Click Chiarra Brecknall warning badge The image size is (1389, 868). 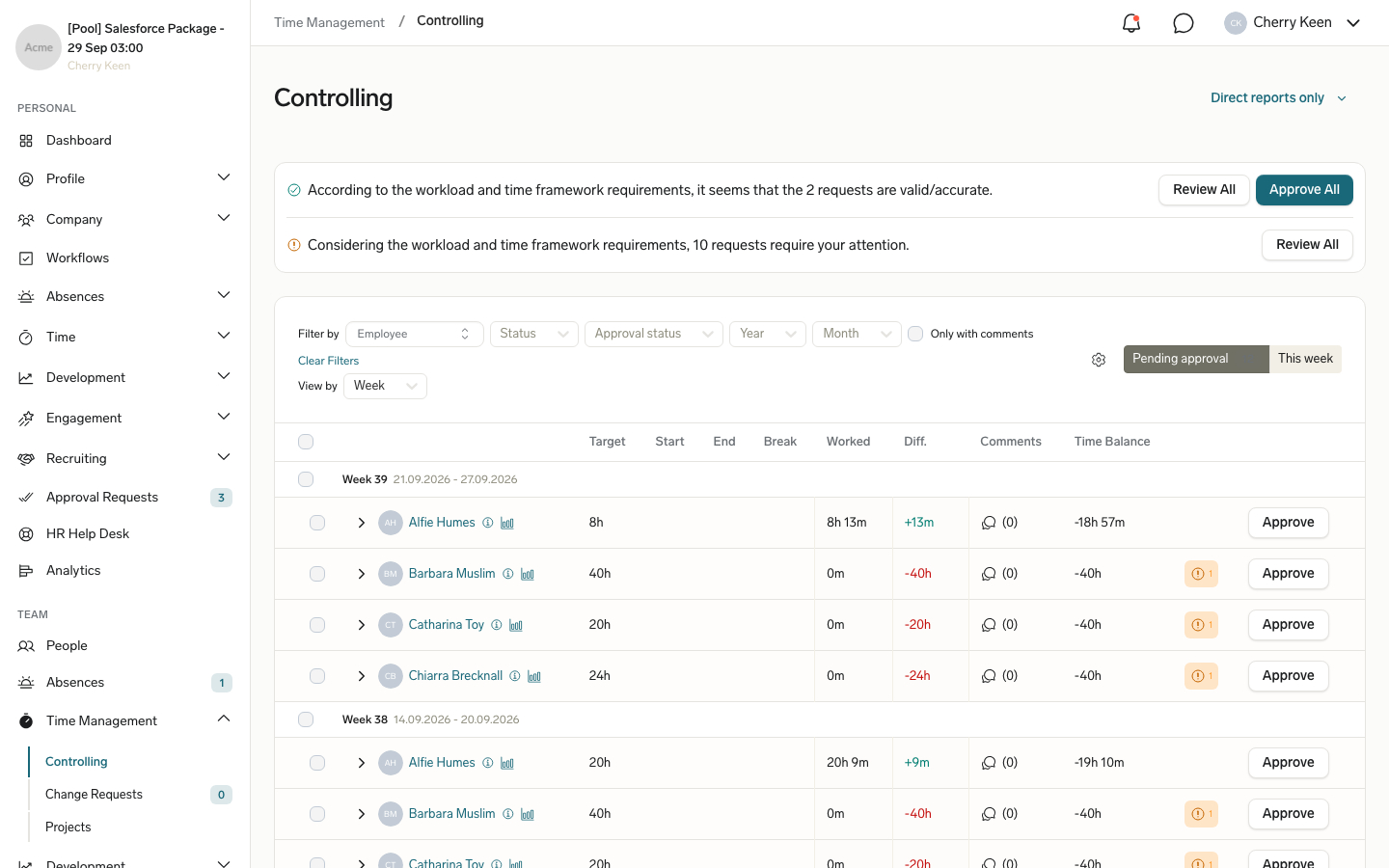point(1201,676)
